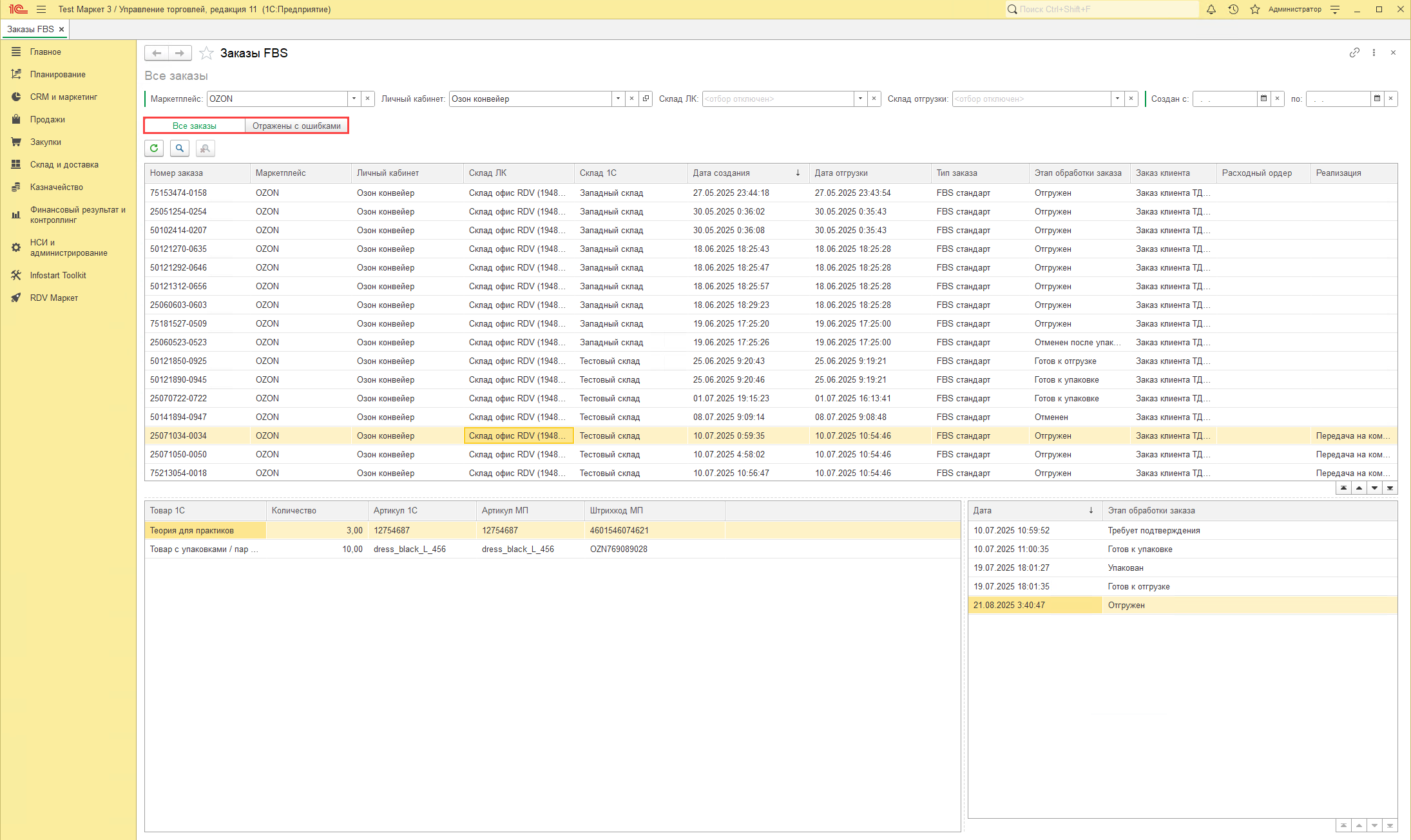Select product row Теория для практиков

553,530
